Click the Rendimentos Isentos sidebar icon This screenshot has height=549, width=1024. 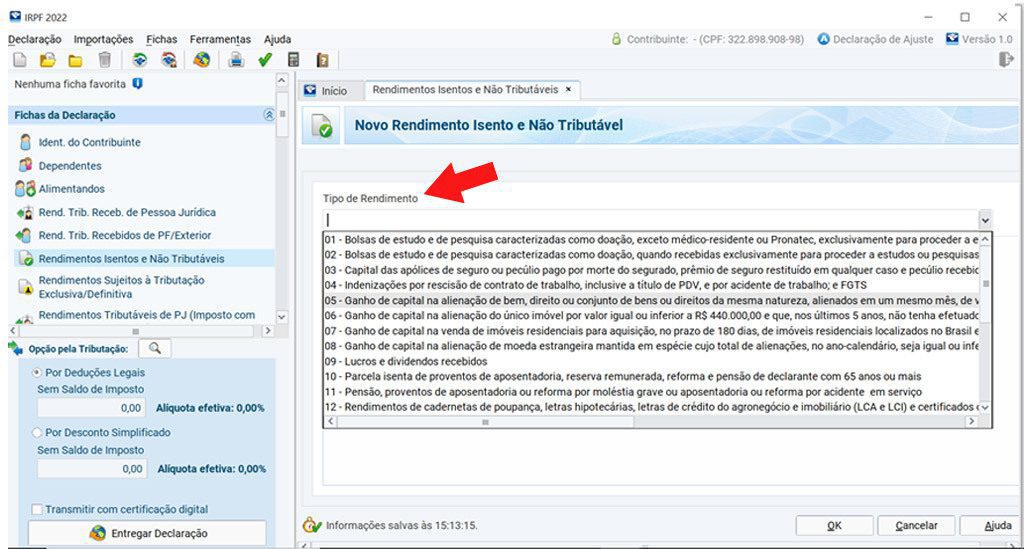pos(25,259)
